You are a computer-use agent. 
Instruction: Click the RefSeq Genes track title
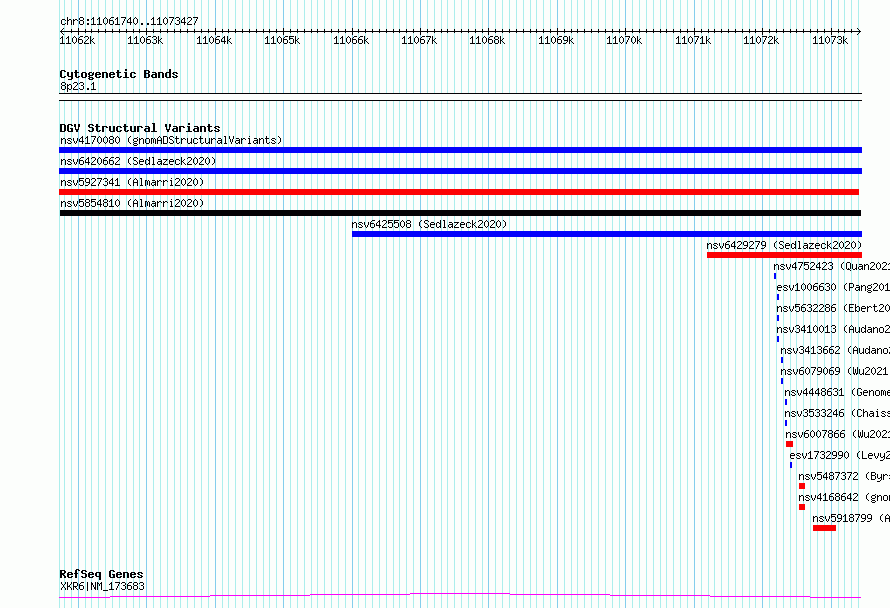pos(101,575)
